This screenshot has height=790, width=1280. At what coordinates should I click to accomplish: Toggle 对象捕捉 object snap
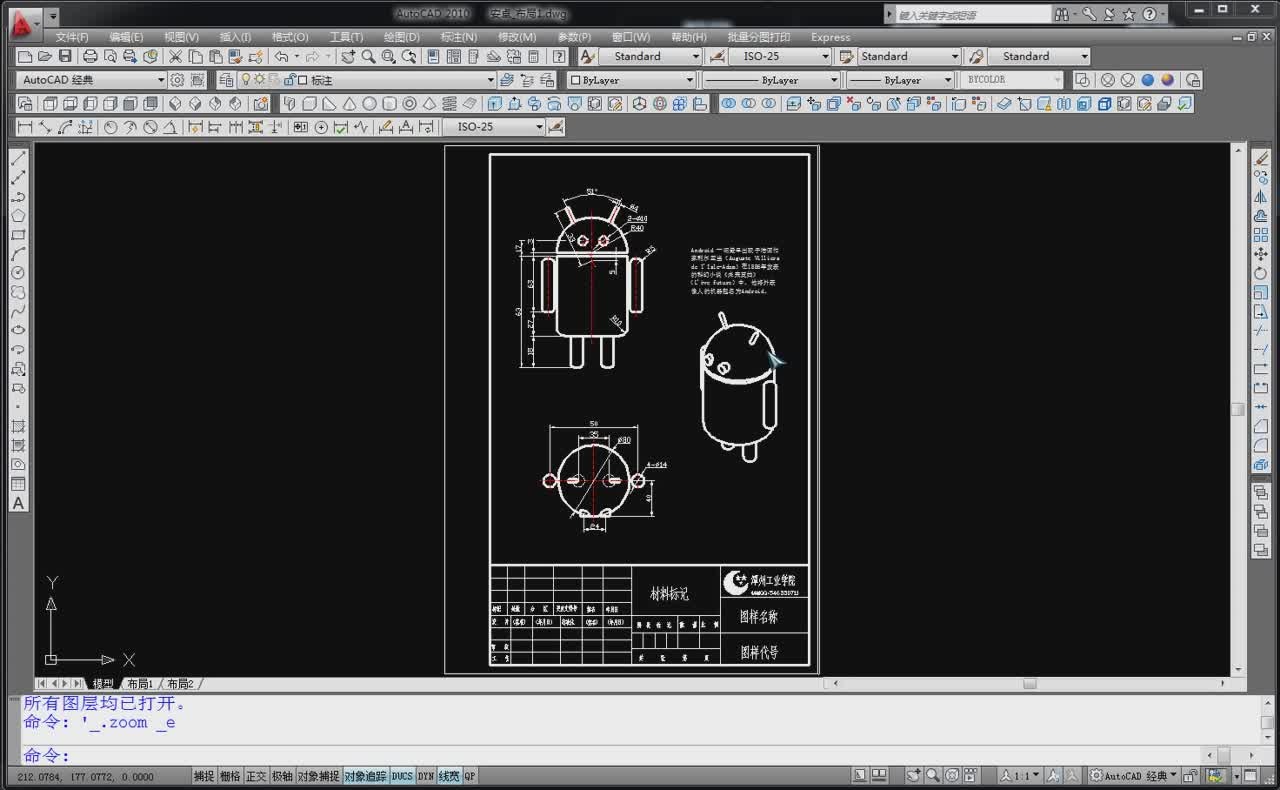pyautogui.click(x=318, y=776)
